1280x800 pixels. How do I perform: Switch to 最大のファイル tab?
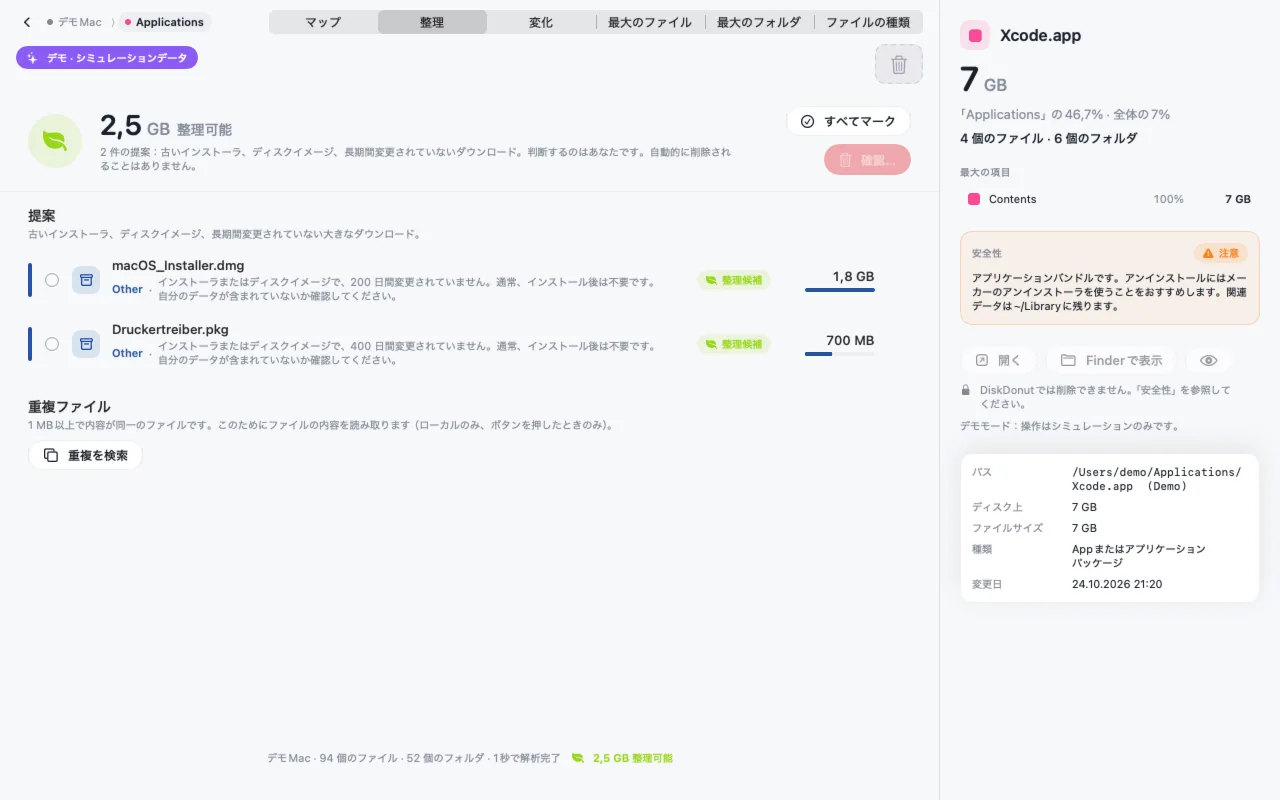tap(650, 22)
